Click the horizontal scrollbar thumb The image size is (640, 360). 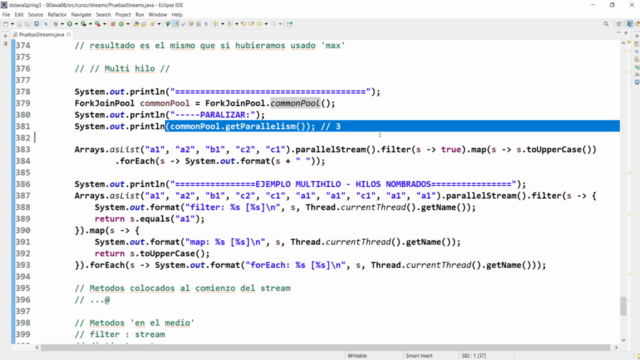click(x=325, y=347)
